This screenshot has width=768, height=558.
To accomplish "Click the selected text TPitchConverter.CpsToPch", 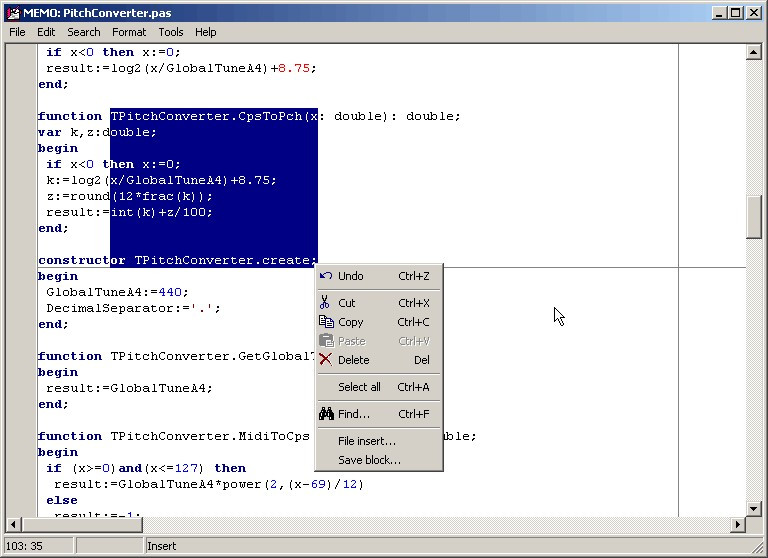I will 206,116.
